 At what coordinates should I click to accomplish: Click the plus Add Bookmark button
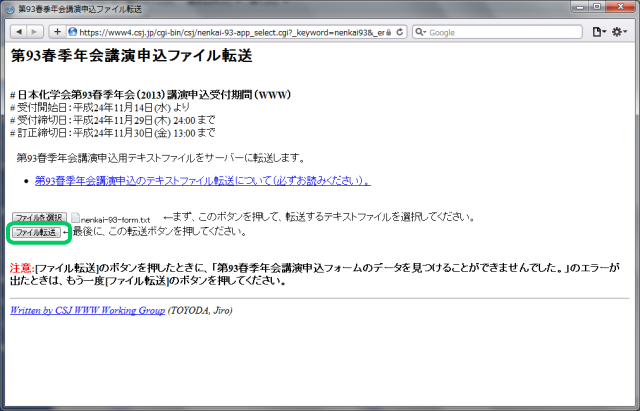pos(57,32)
